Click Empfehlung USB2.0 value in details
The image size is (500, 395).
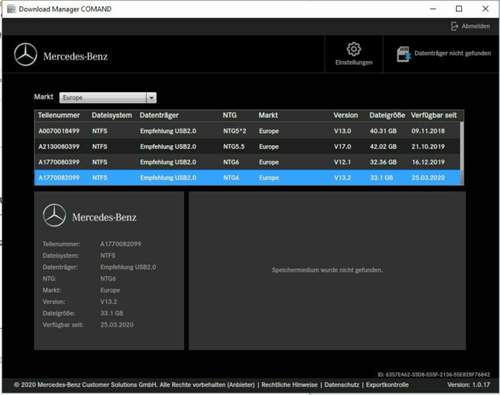(128, 267)
